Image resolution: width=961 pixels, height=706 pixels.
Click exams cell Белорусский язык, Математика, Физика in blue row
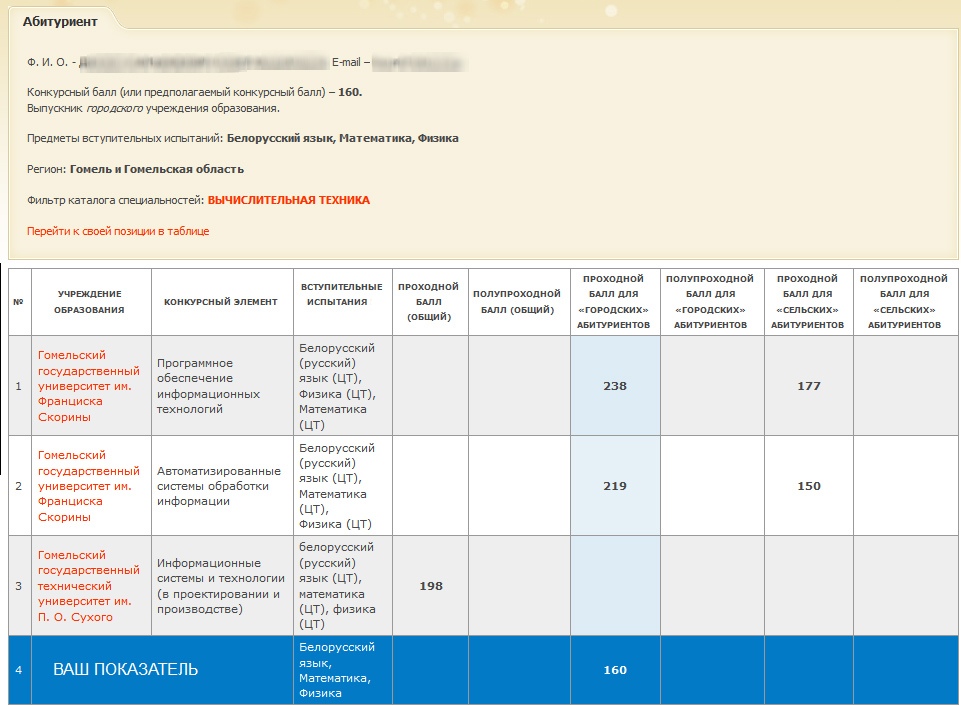(342, 670)
